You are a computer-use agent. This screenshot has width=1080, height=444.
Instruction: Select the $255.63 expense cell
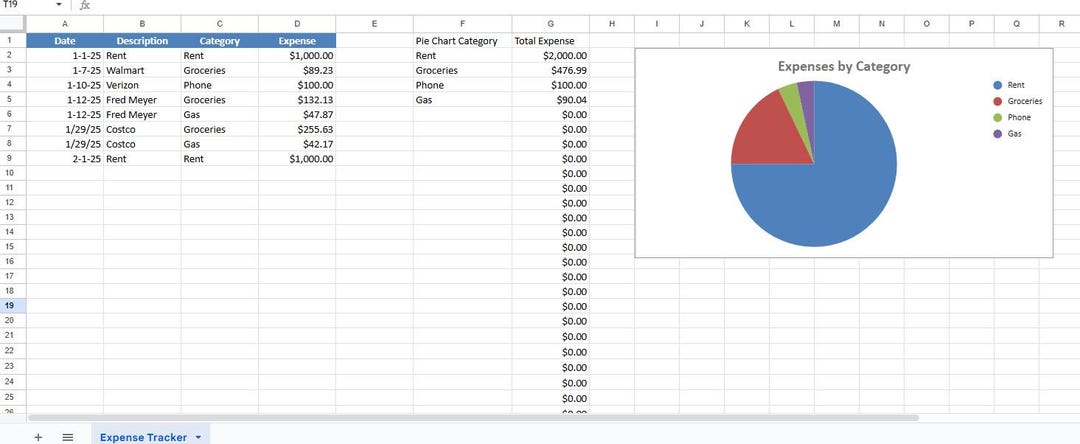click(x=297, y=129)
